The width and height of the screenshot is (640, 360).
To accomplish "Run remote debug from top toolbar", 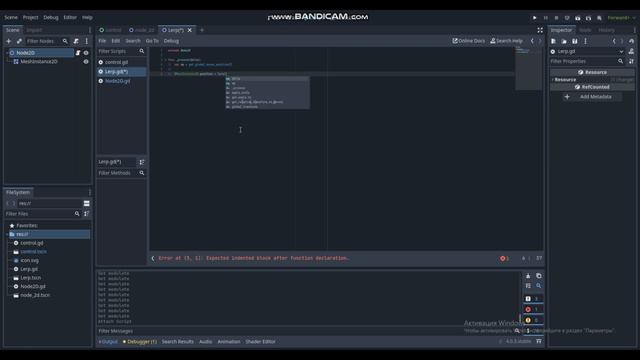I will pos(567,18).
